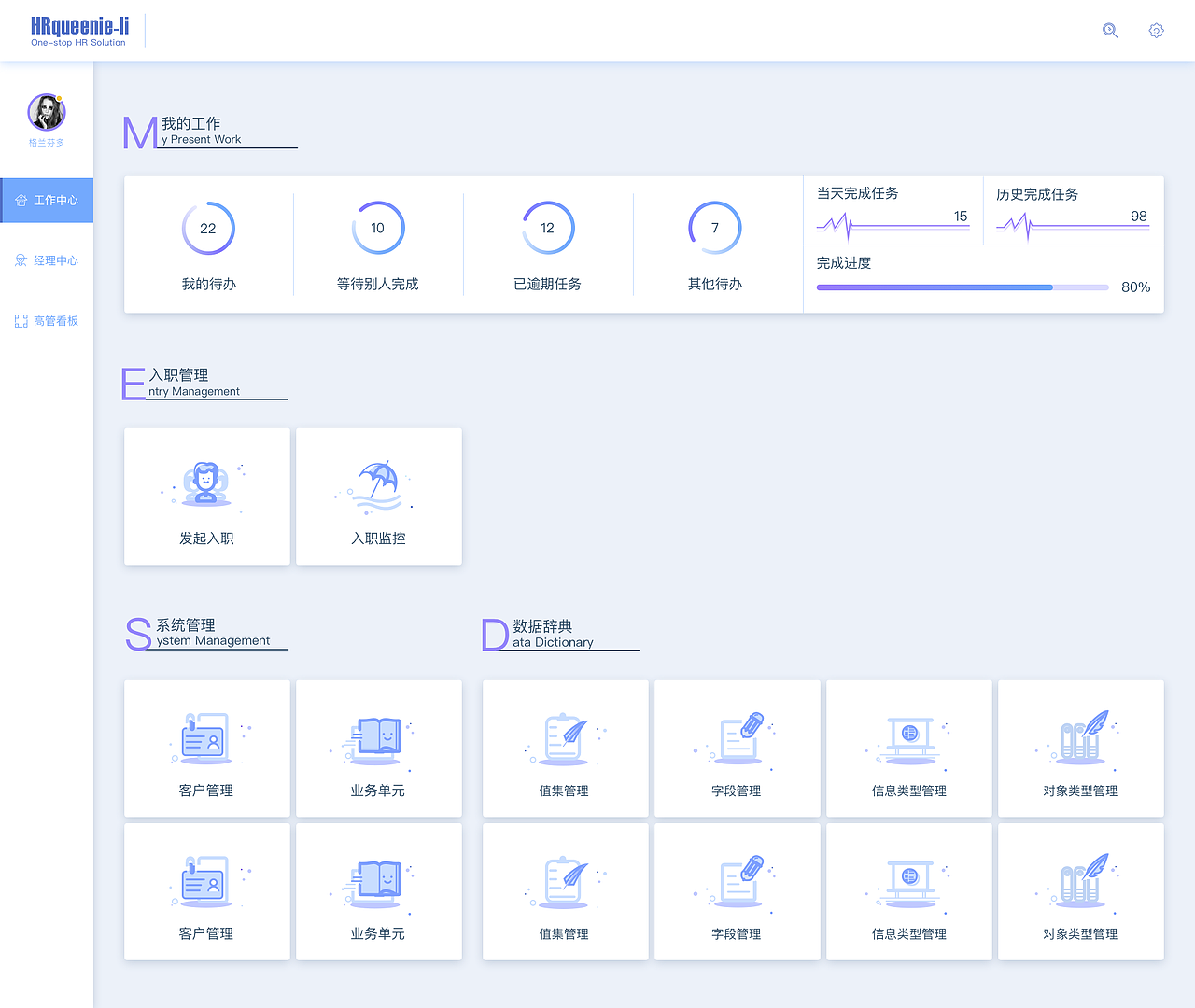
Task: Open the second-row 客户管理 card icon
Action: click(206, 880)
